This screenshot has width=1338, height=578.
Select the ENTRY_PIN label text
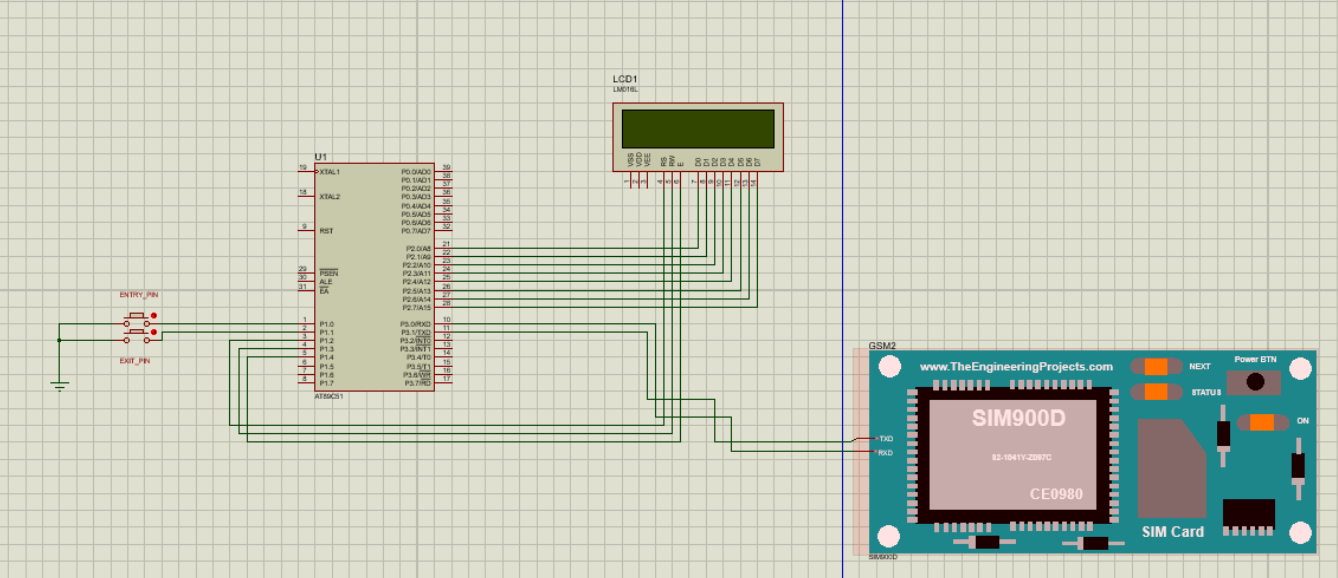(x=139, y=295)
